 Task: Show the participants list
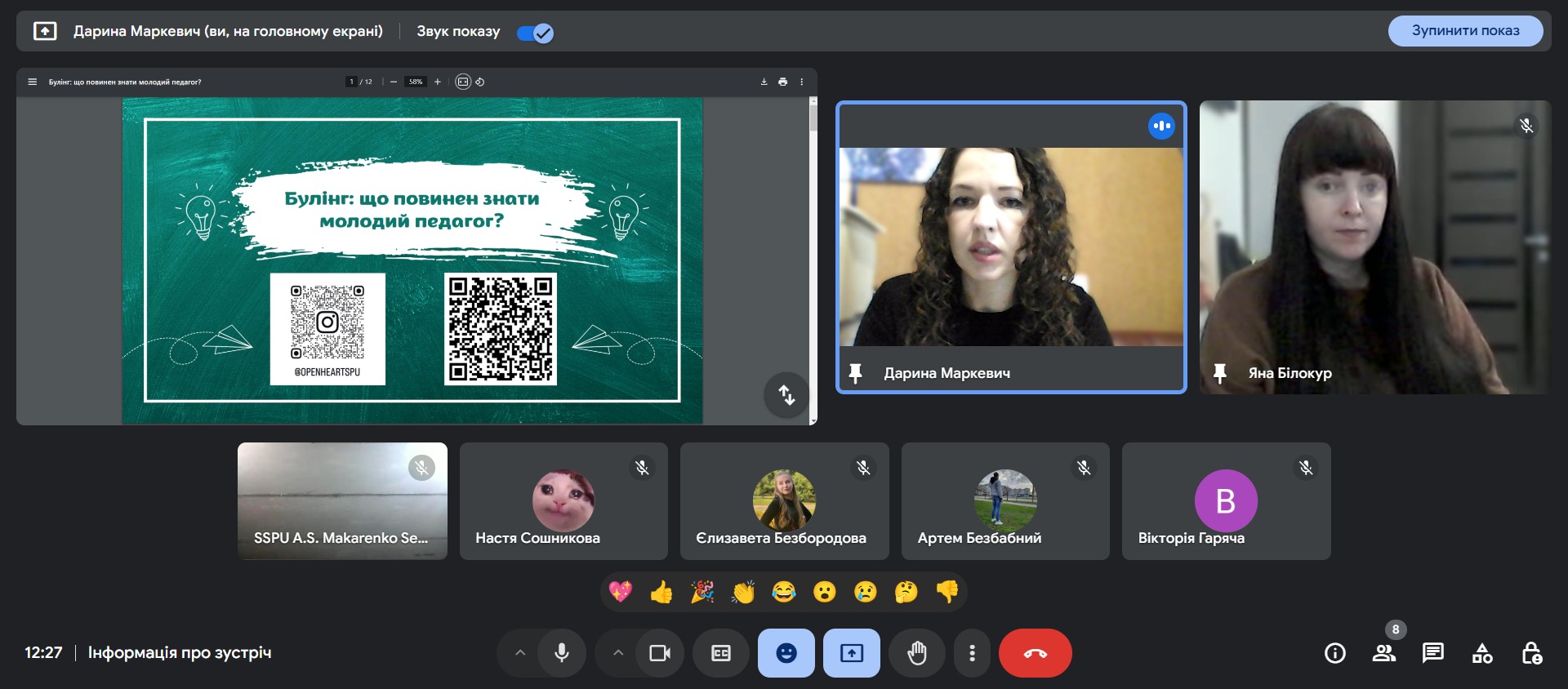[1384, 653]
